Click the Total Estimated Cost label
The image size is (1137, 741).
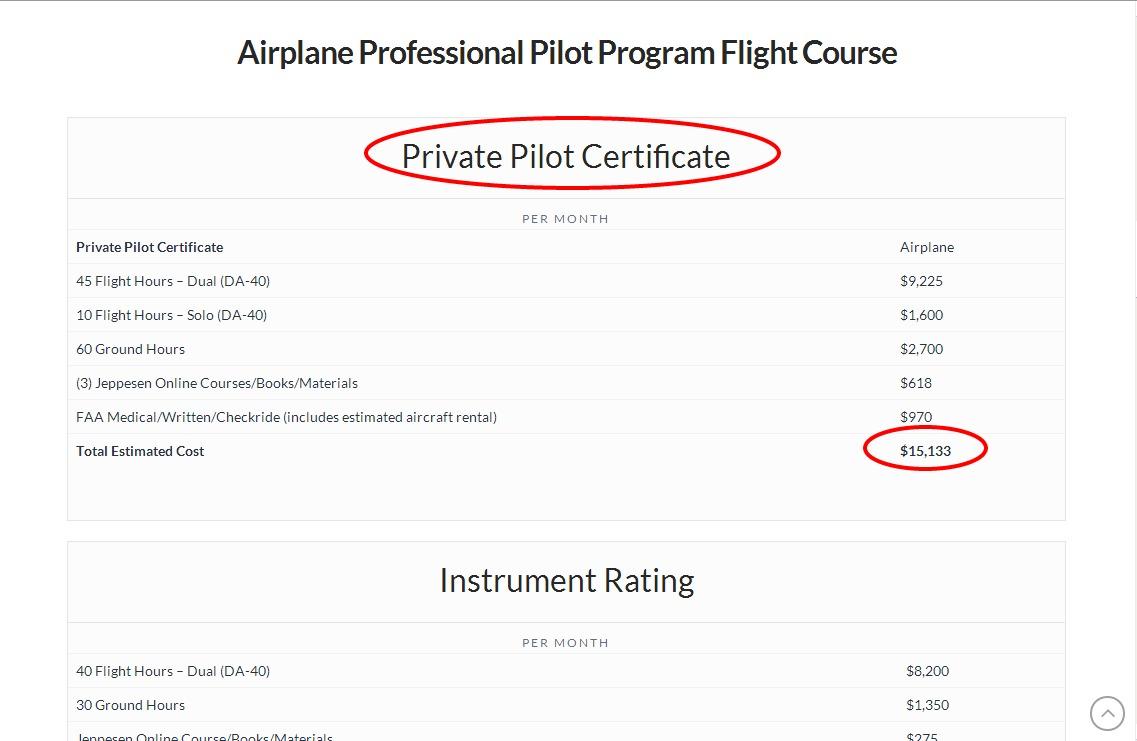[x=140, y=451]
